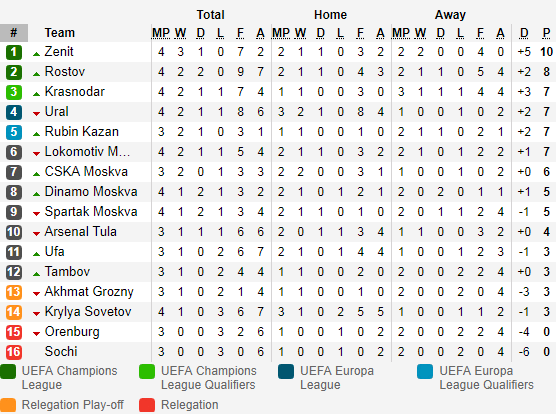Click Rubin Kazan's blue rank 5 badge

coord(14,132)
